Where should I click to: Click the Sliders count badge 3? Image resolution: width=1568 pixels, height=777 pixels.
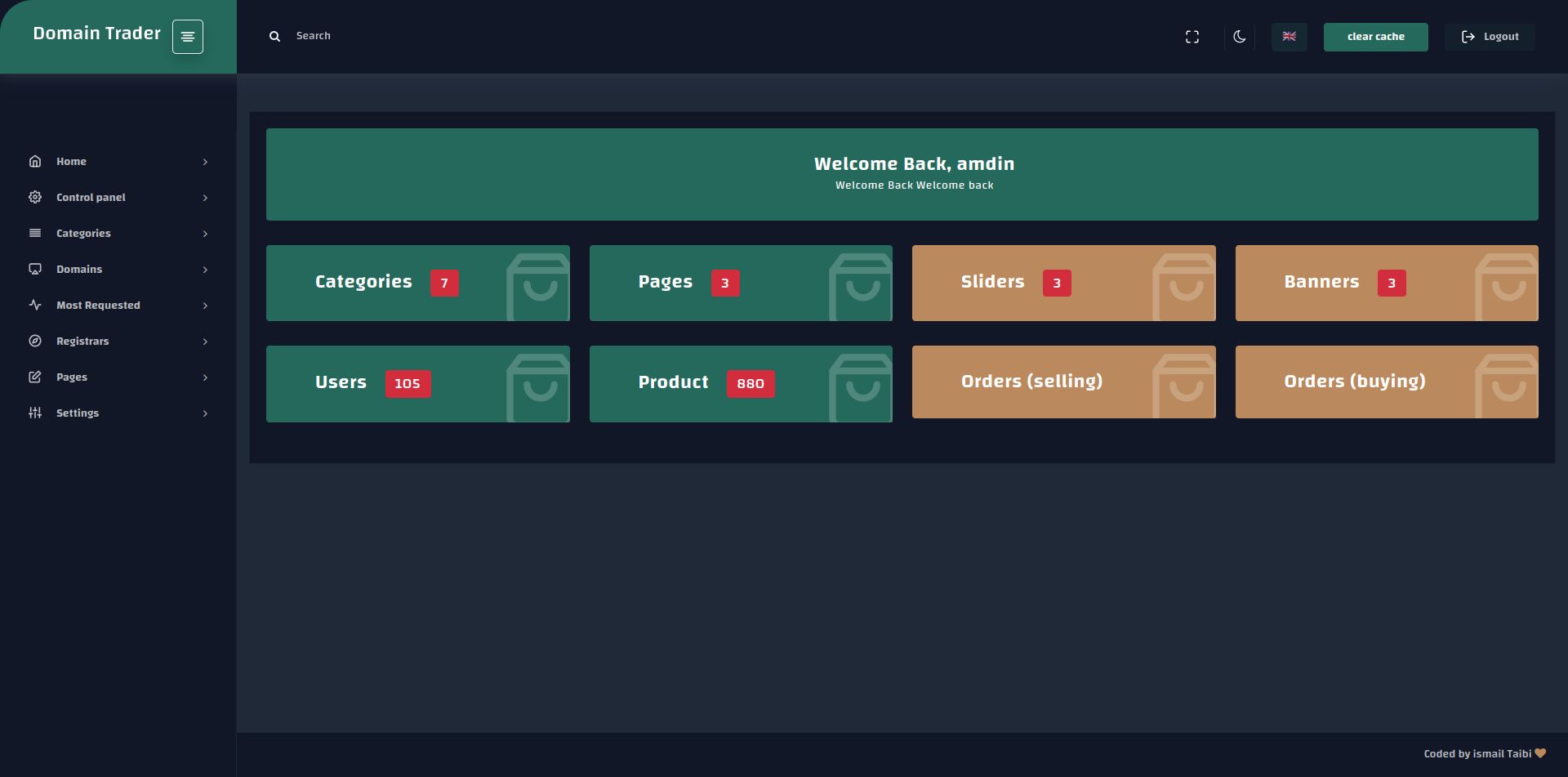tap(1057, 283)
